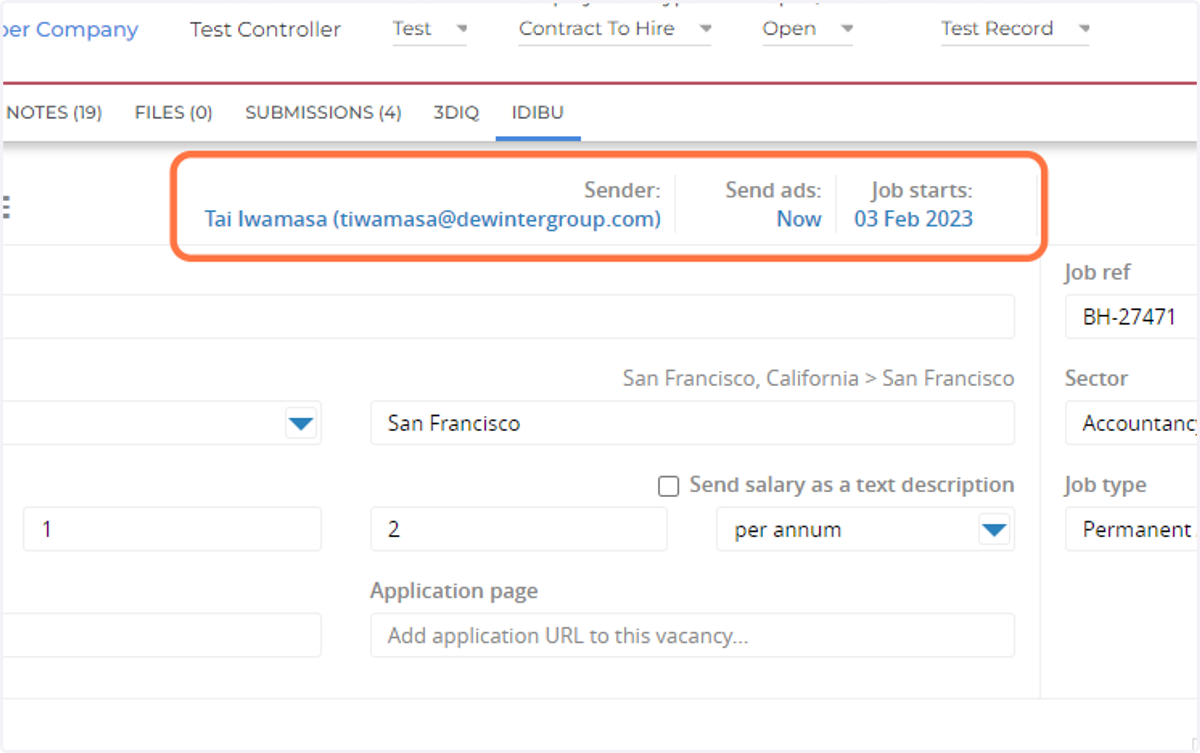1200x753 pixels.
Task: Open the SUBMISSIONS (4) tab
Action: 323,112
